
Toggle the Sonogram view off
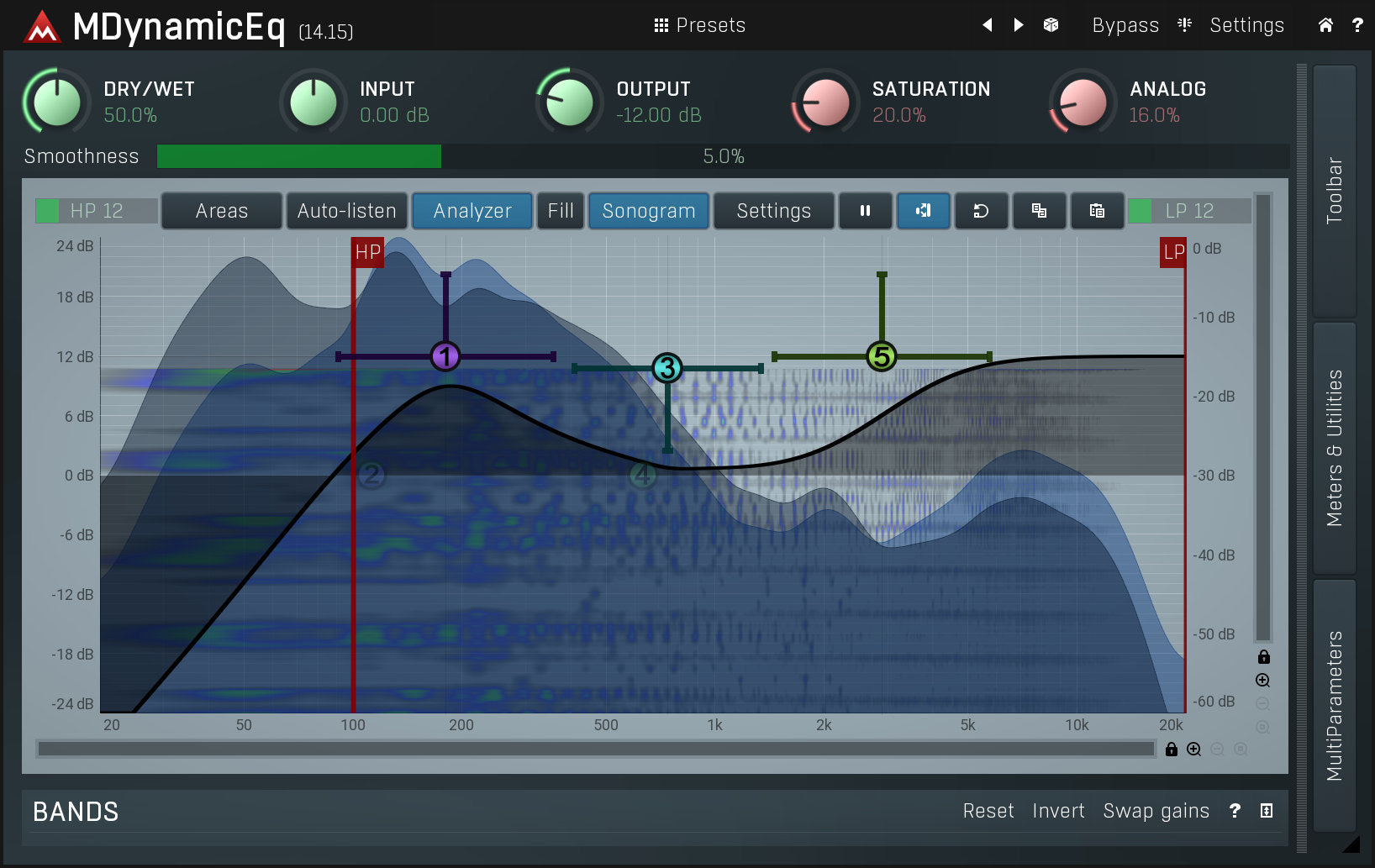coord(648,211)
